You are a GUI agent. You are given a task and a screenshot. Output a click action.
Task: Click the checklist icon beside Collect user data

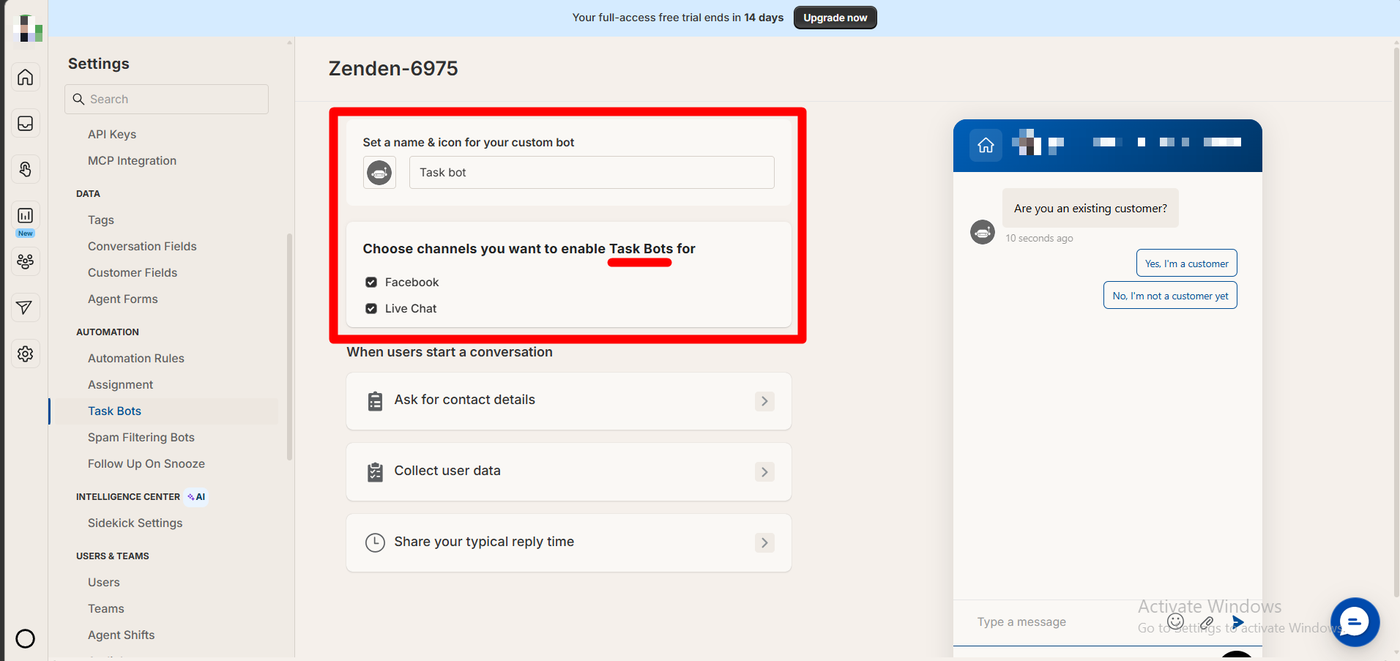pyautogui.click(x=375, y=472)
